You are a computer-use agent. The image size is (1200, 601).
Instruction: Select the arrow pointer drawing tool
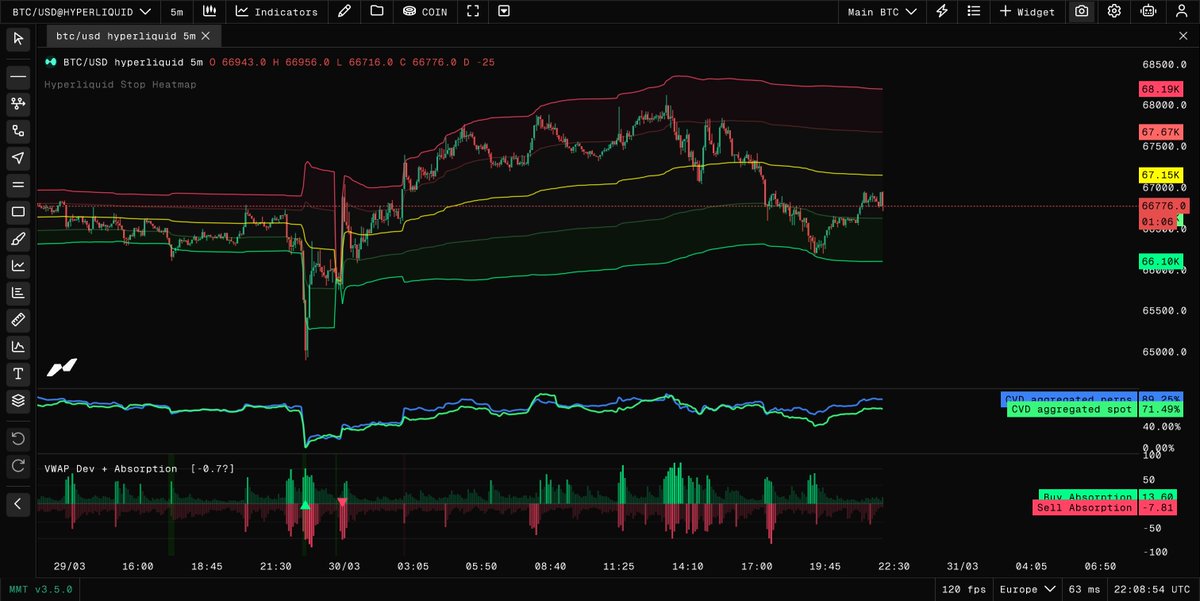[18, 157]
